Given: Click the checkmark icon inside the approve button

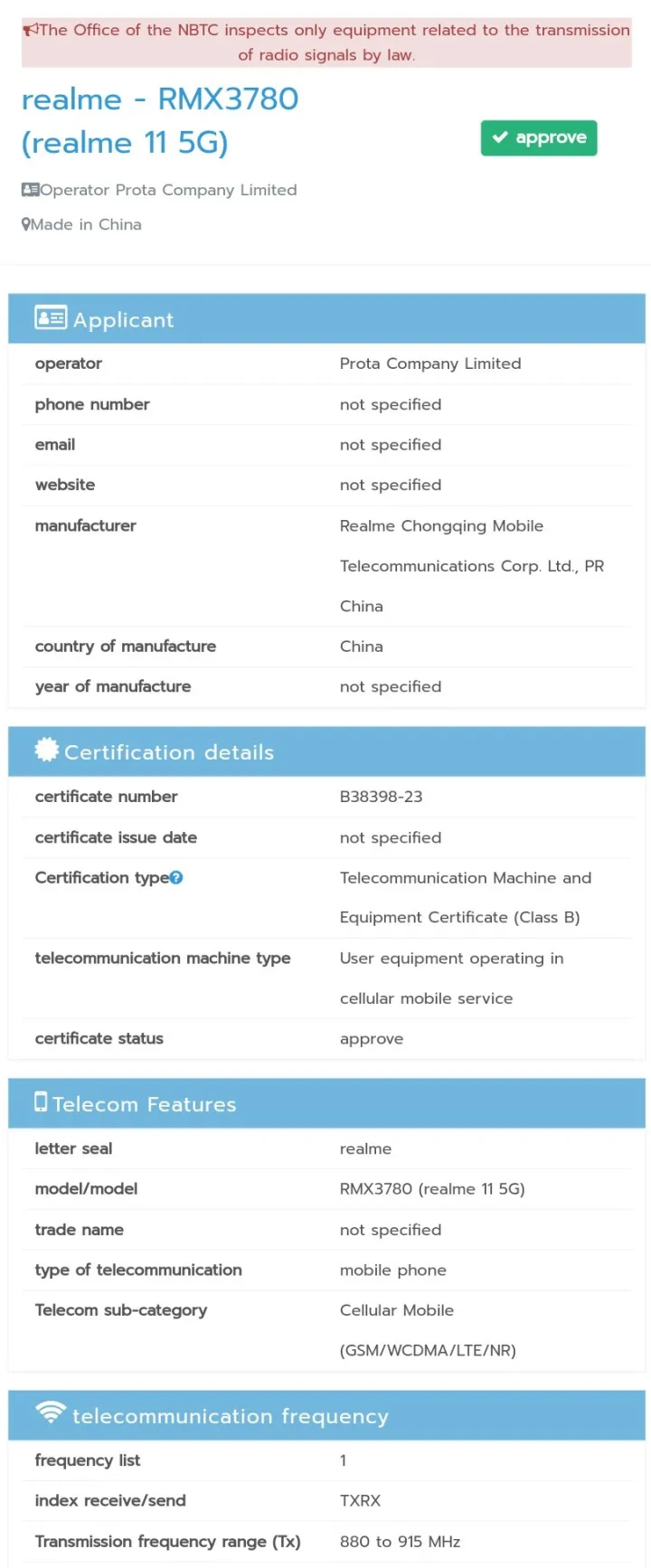Looking at the screenshot, I should (x=499, y=137).
